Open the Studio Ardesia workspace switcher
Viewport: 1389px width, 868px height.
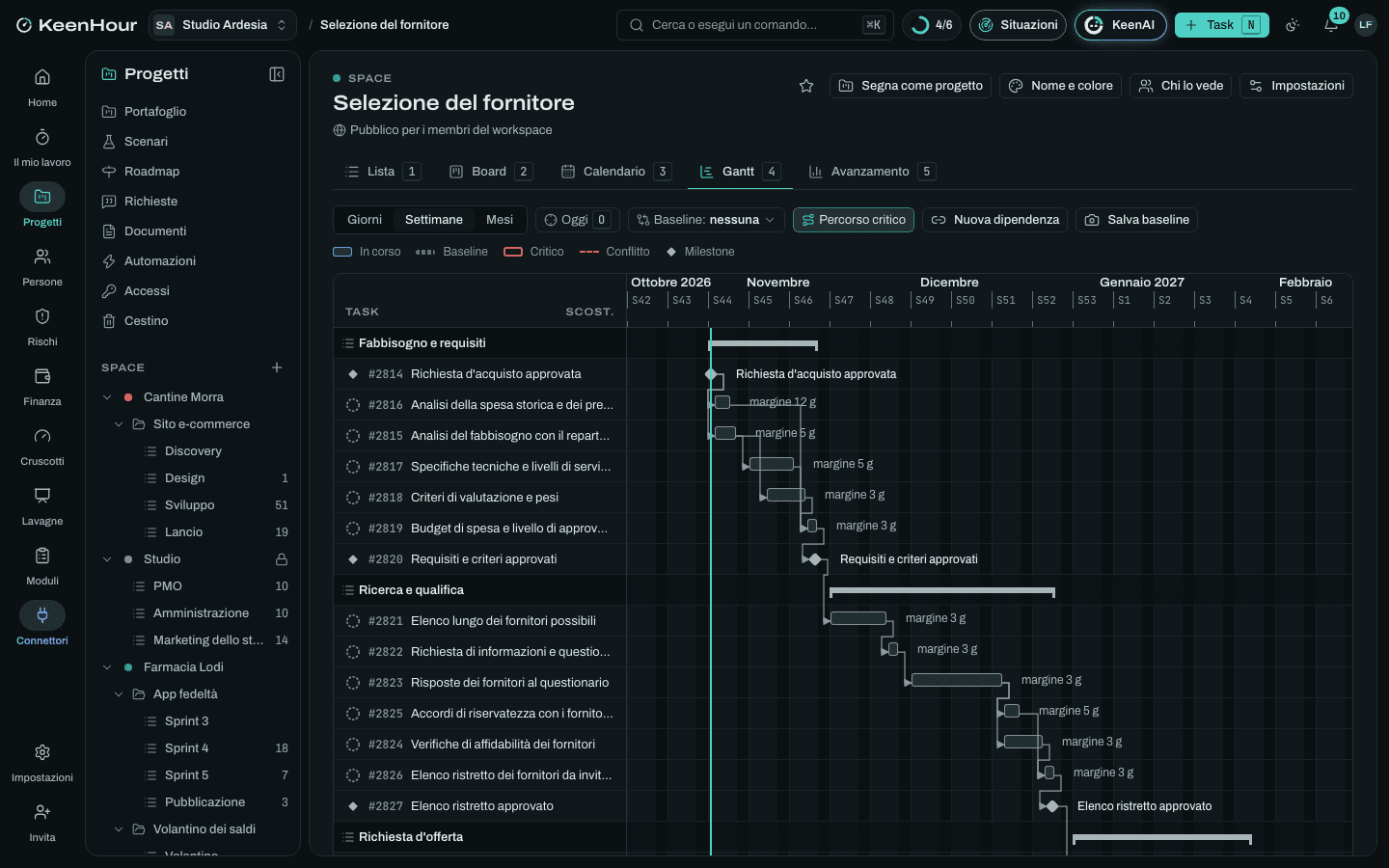click(x=223, y=25)
